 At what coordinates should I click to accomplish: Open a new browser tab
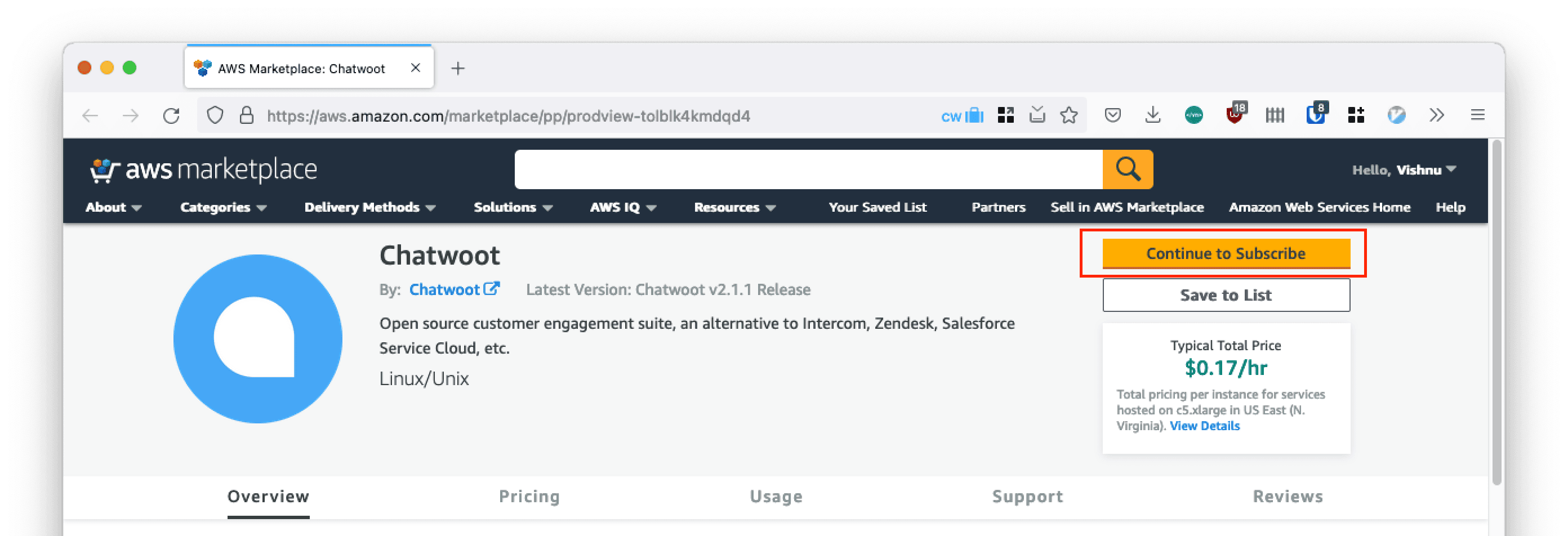[x=458, y=68]
